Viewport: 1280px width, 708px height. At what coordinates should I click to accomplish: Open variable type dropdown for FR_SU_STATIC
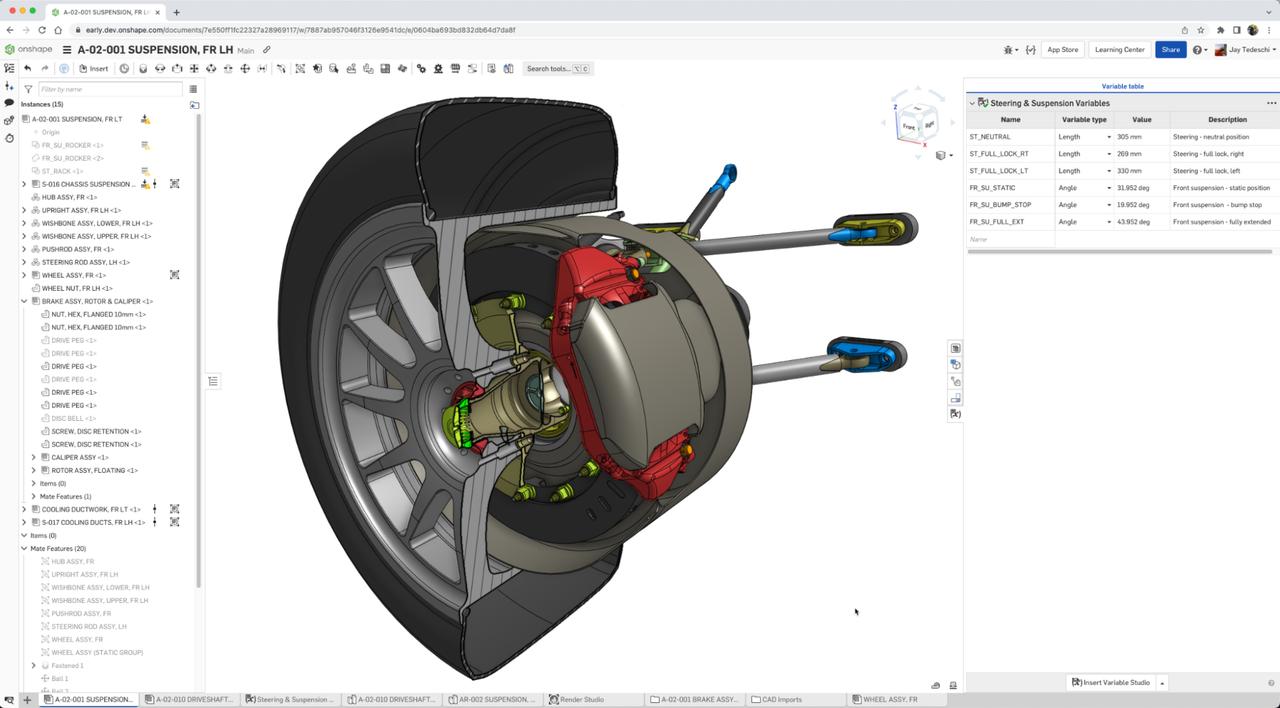[1108, 188]
